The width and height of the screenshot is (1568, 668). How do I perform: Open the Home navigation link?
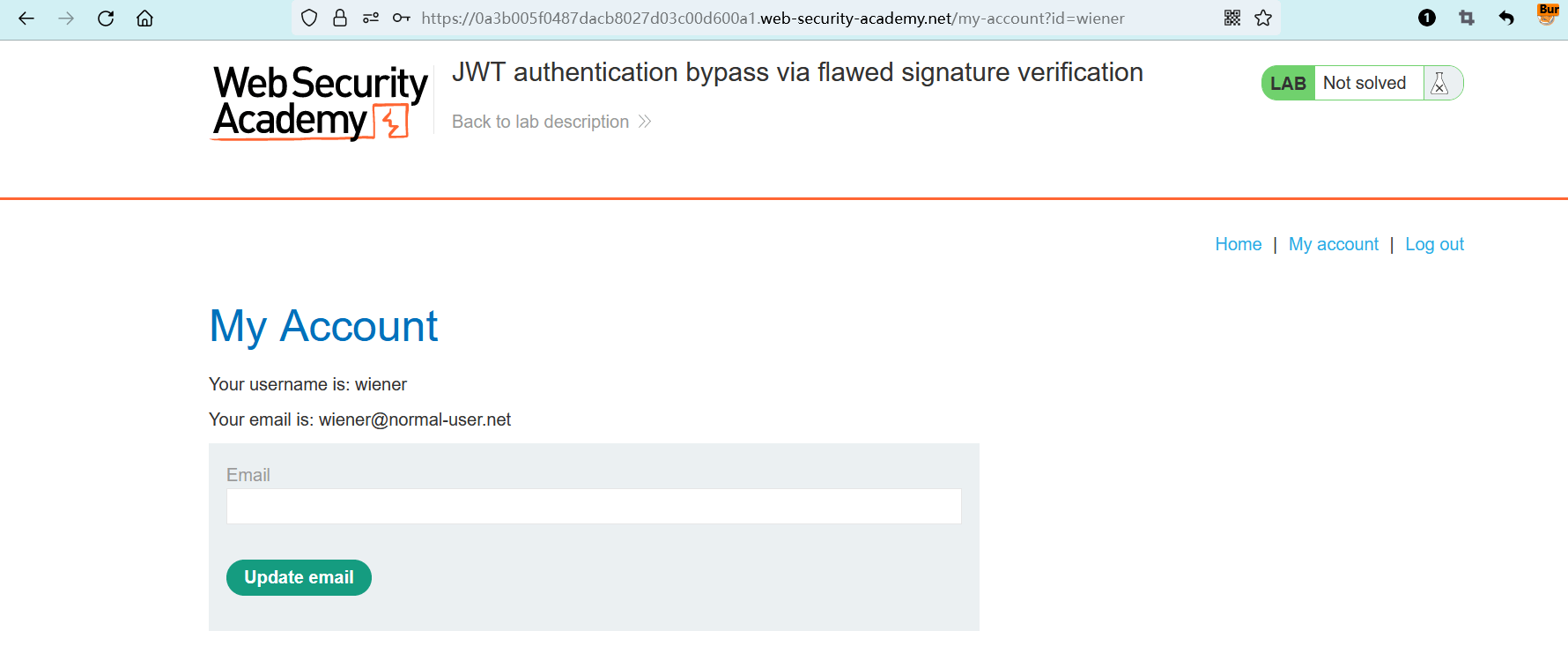1238,244
